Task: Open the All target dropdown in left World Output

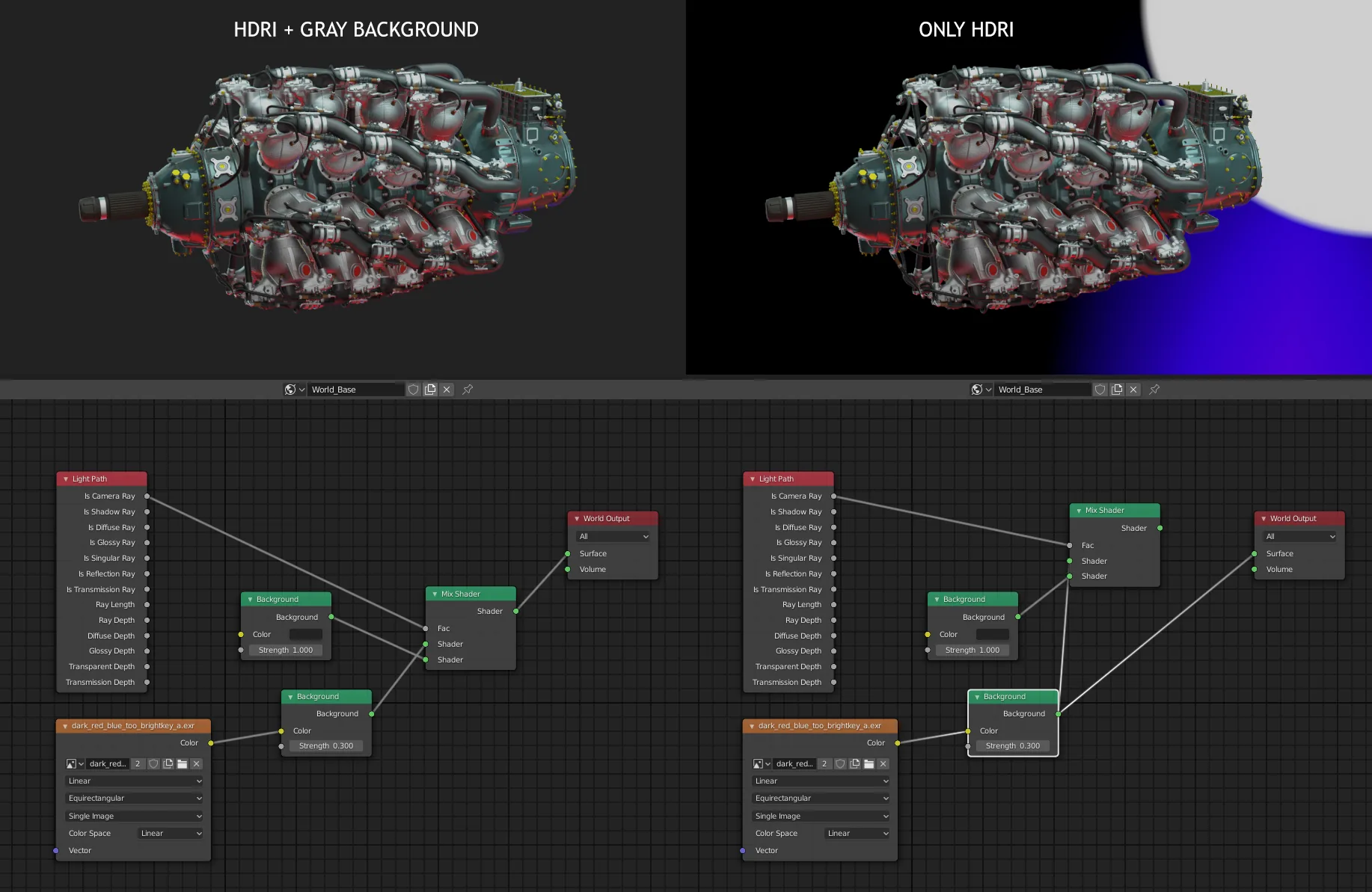Action: pos(613,537)
